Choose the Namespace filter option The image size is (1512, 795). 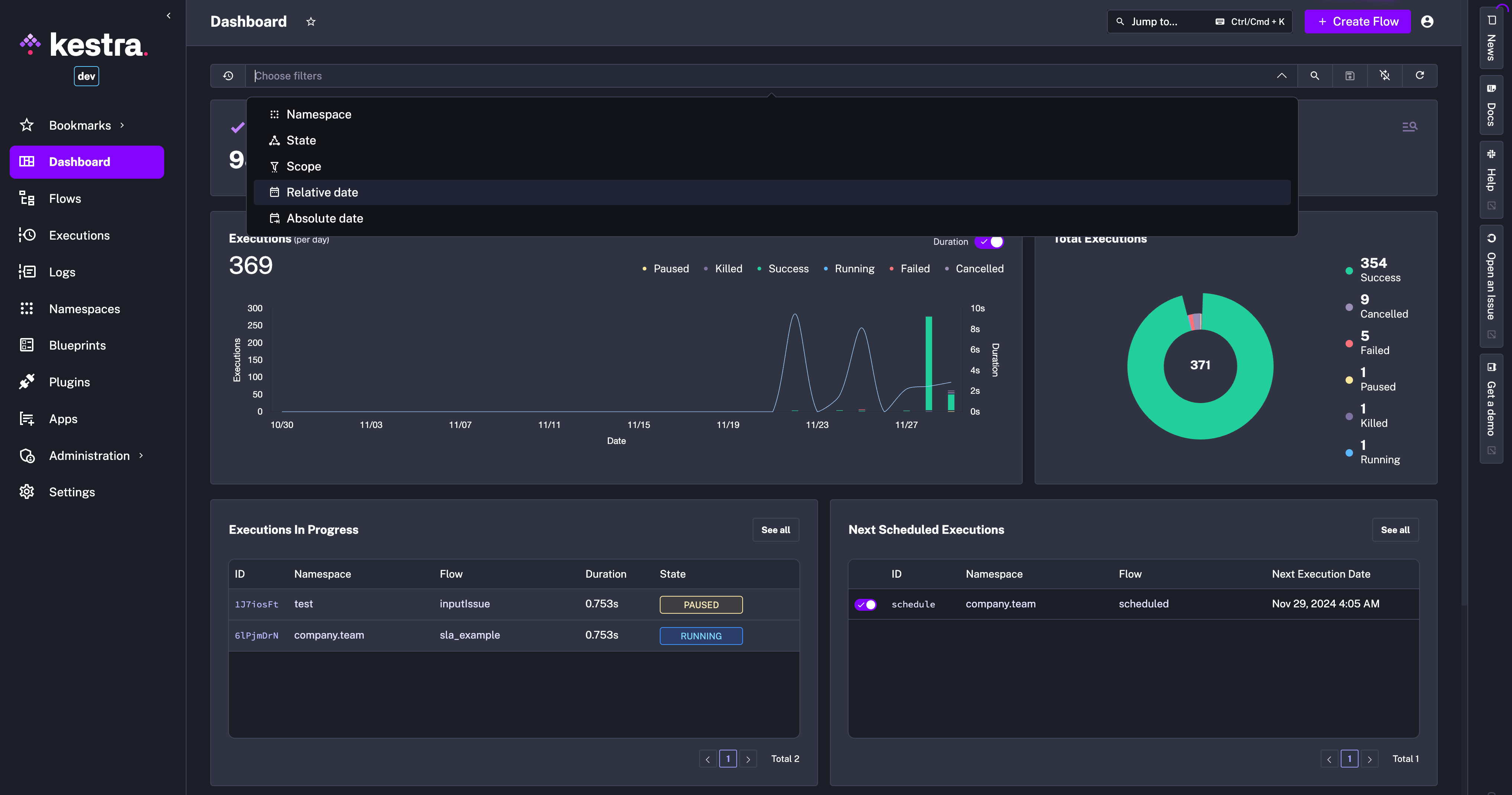[319, 114]
